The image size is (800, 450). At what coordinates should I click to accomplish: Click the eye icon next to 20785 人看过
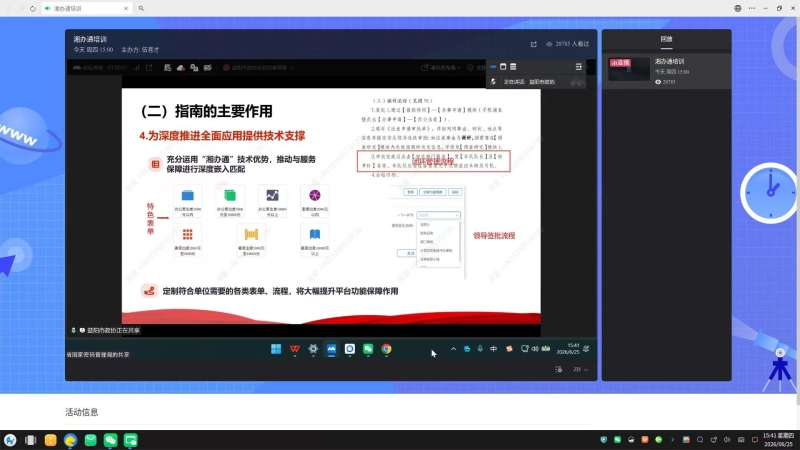pyautogui.click(x=549, y=44)
